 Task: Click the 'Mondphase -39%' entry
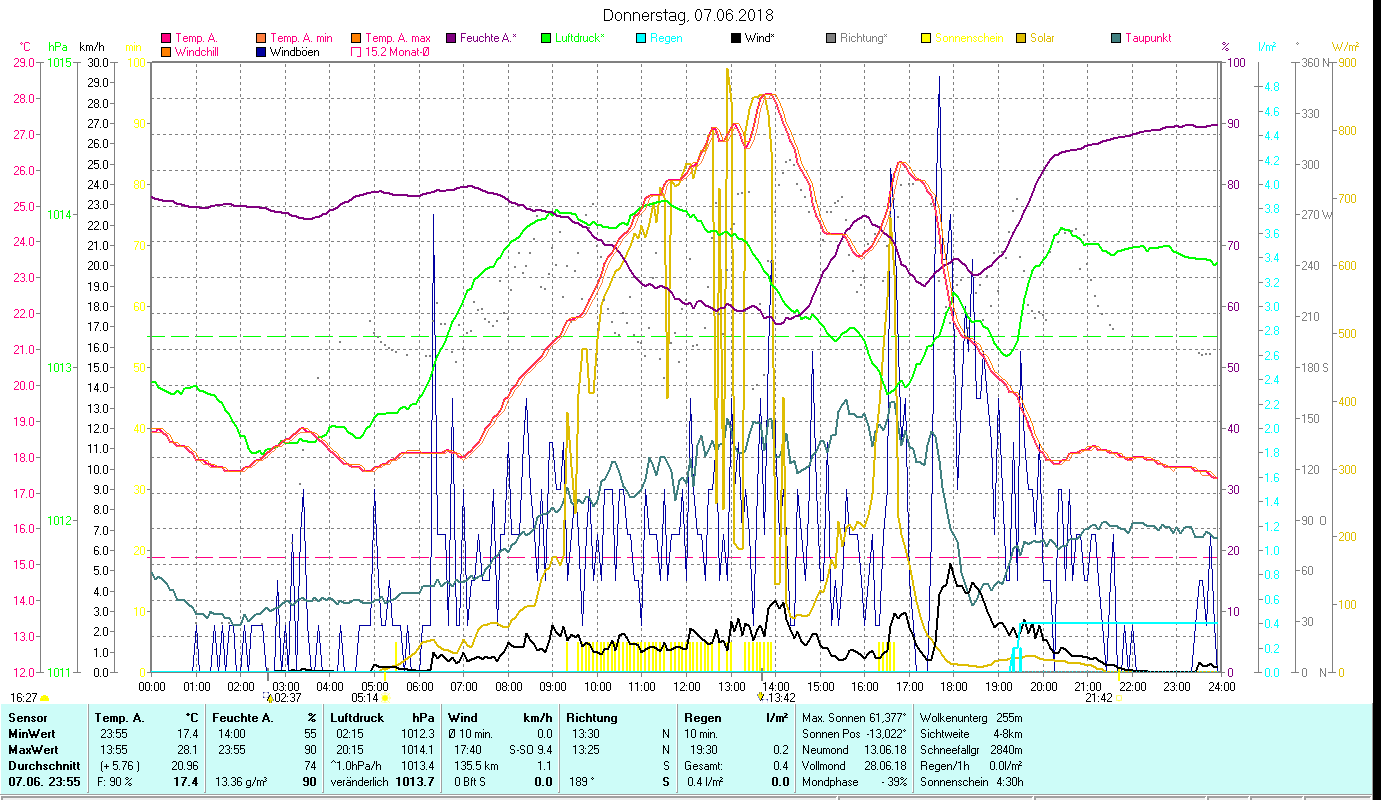point(854,782)
